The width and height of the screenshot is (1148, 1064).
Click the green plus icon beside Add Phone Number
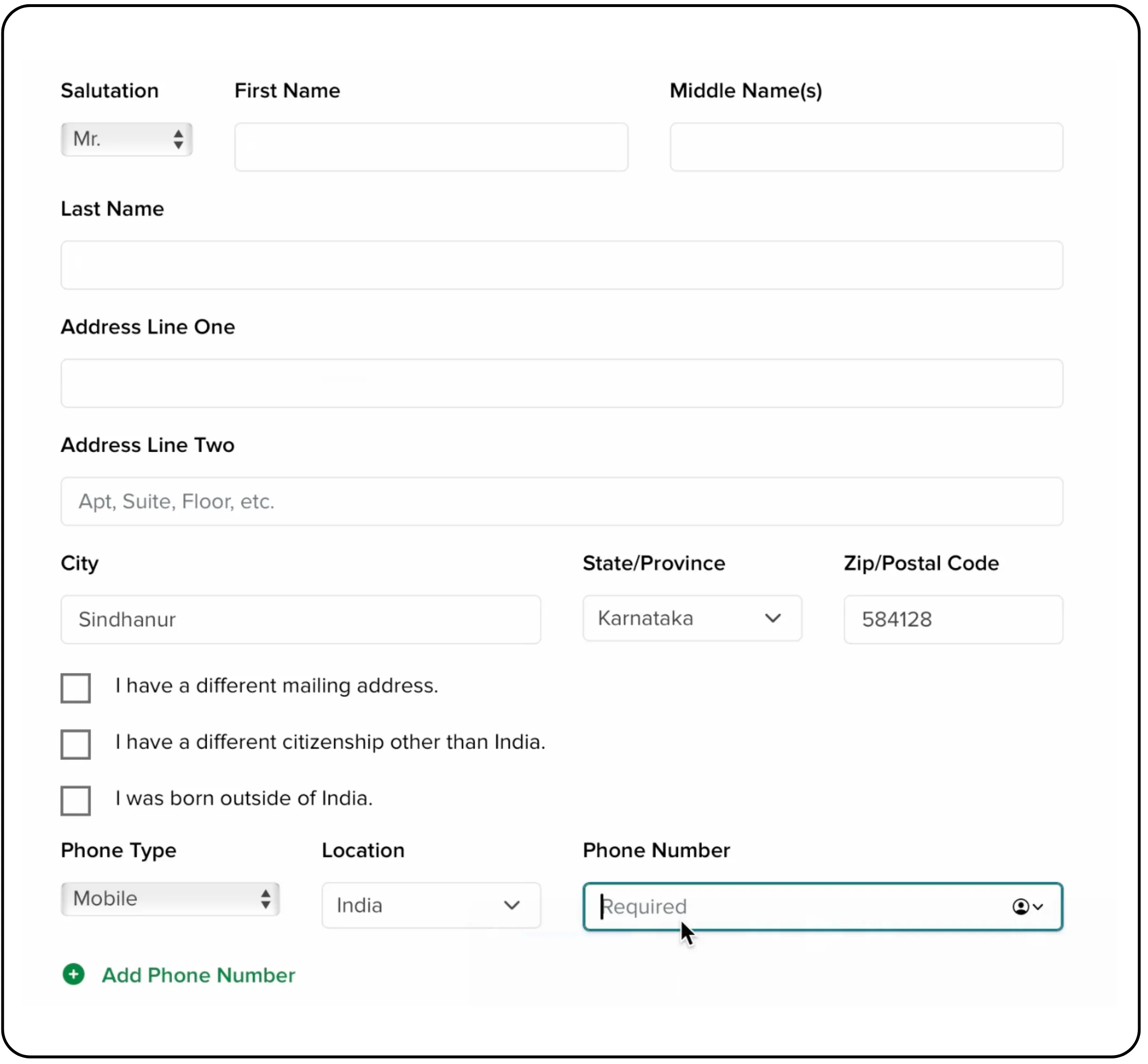click(x=73, y=975)
